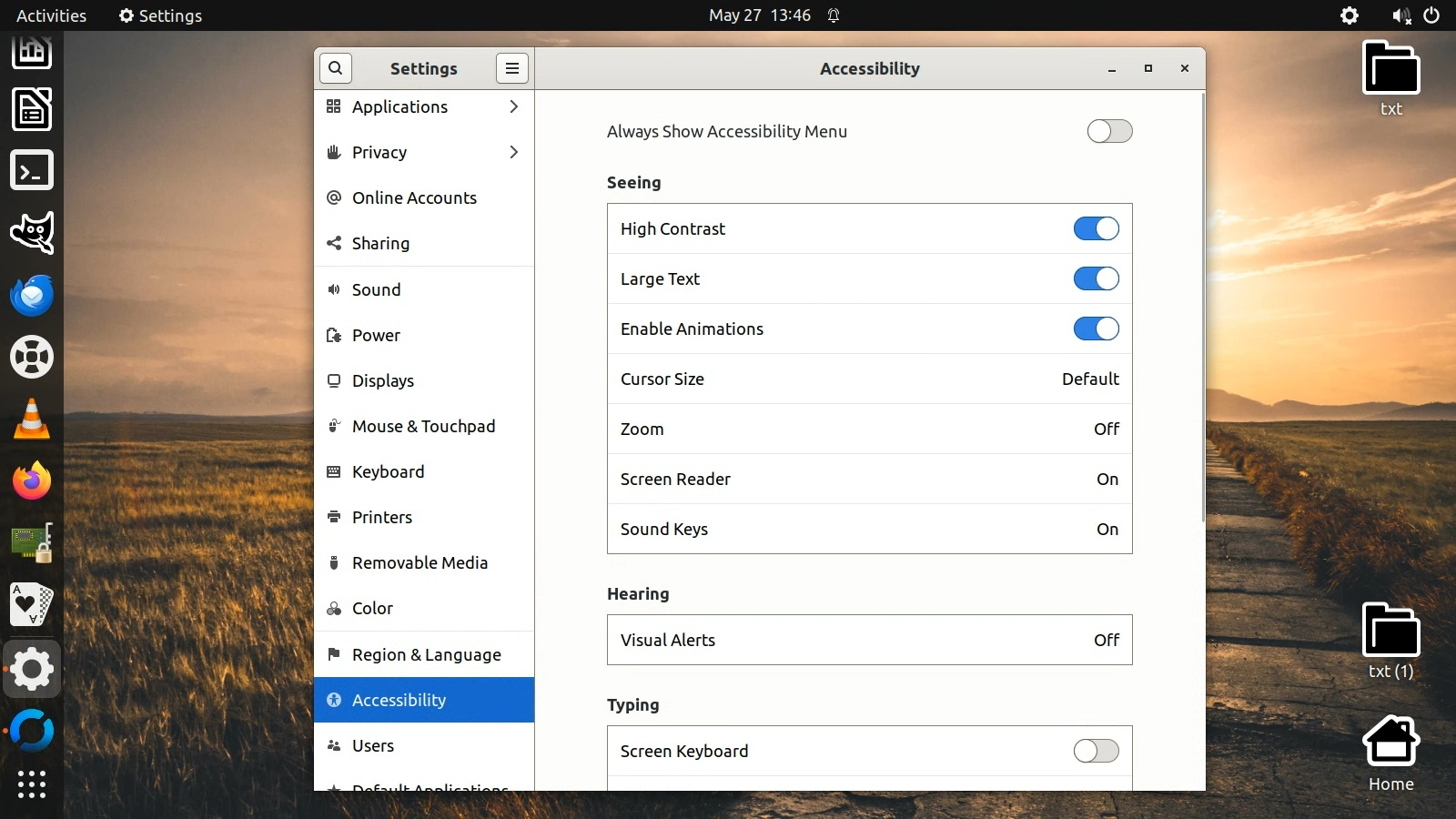Open the Screen Reader settings row
This screenshot has height=819, width=1456.
[869, 479]
